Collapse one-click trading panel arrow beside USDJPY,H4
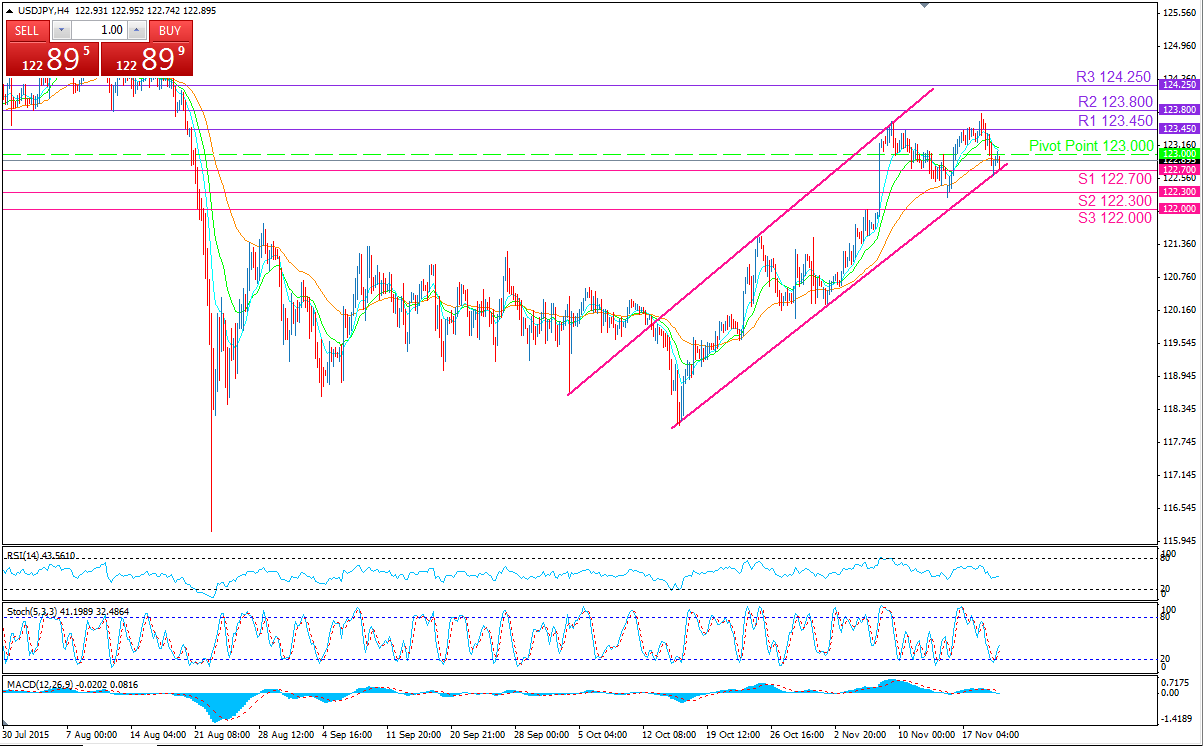This screenshot has height=746, width=1203. (8, 10)
